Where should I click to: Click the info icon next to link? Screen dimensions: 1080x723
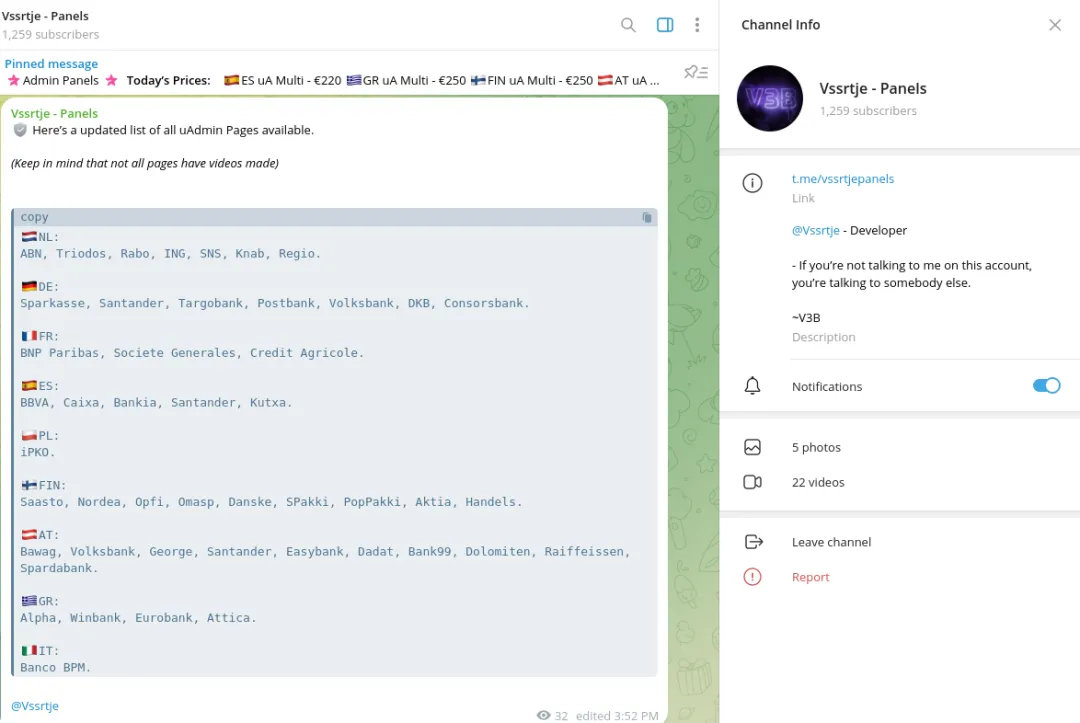click(x=753, y=183)
